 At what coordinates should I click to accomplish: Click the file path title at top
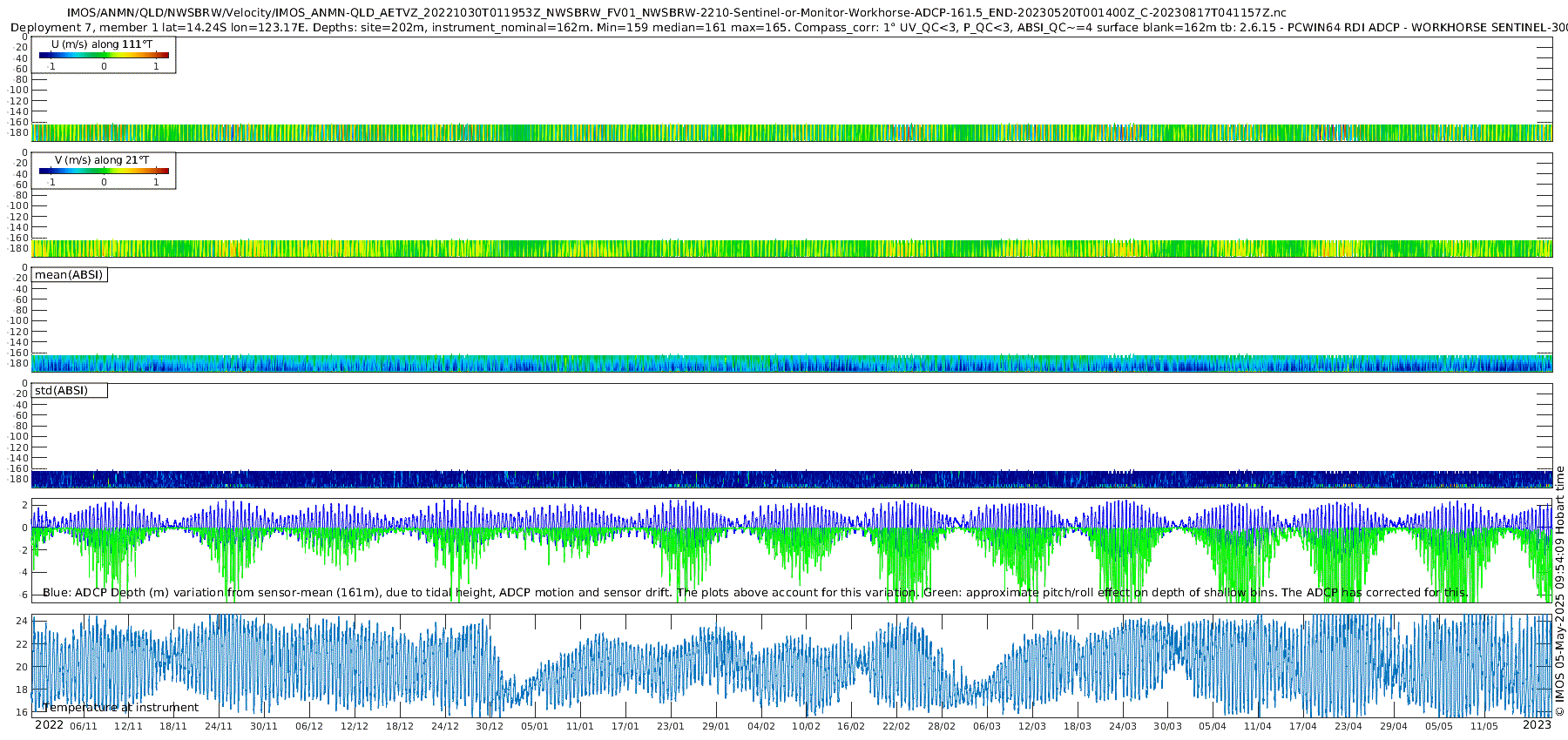pos(677,13)
